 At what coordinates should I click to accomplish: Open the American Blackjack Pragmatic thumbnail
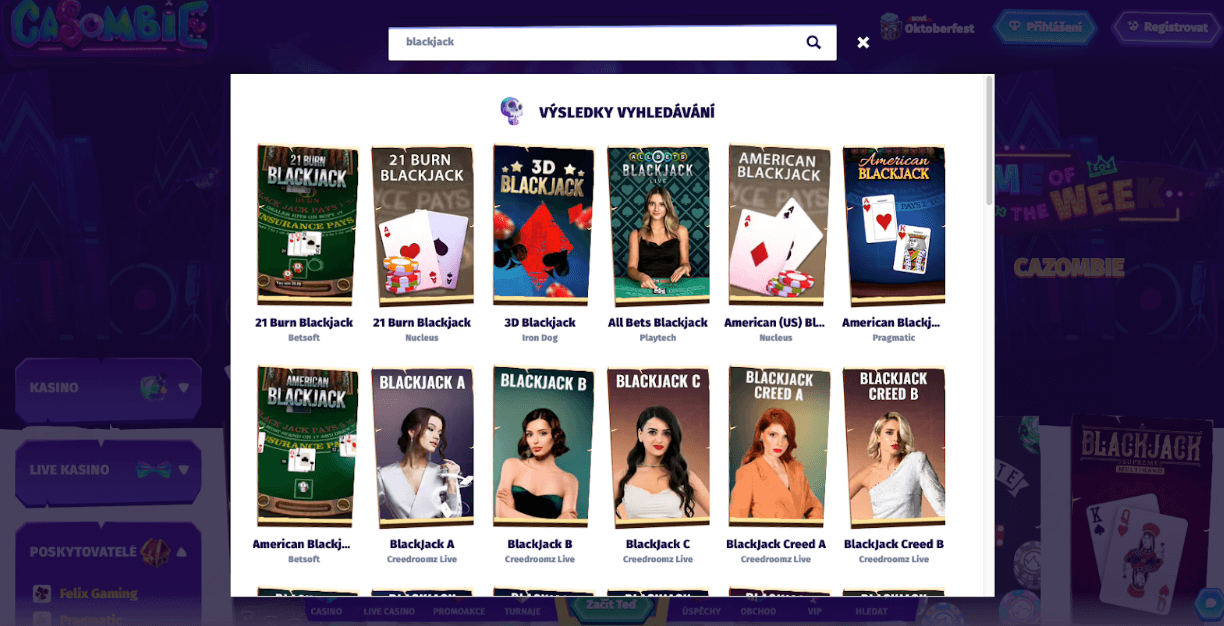point(892,226)
